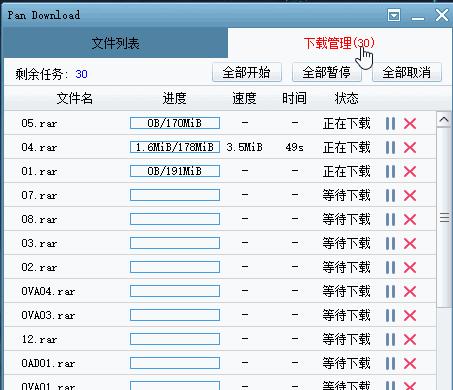Viewport: 453px width, 390px height.
Task: Click the 3.5MiB speed value
Action: 244,147
